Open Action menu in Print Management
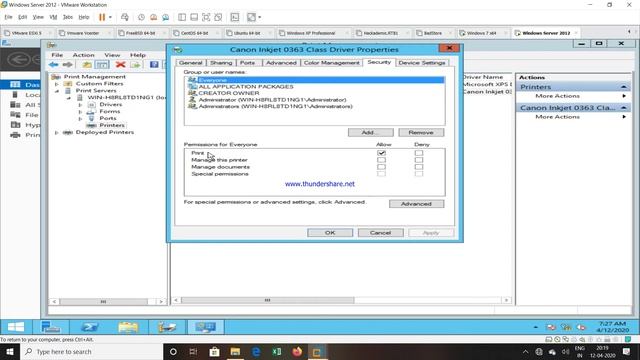Viewport: 640px width, 360px height. coord(83,55)
